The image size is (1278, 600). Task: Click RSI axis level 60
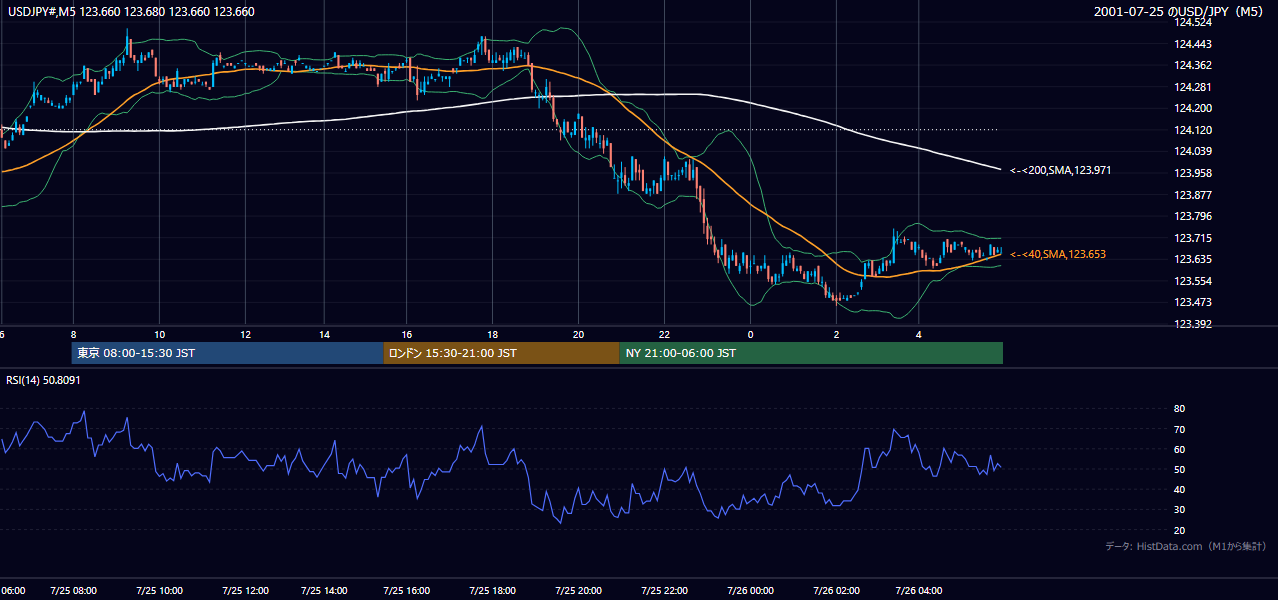point(1180,449)
